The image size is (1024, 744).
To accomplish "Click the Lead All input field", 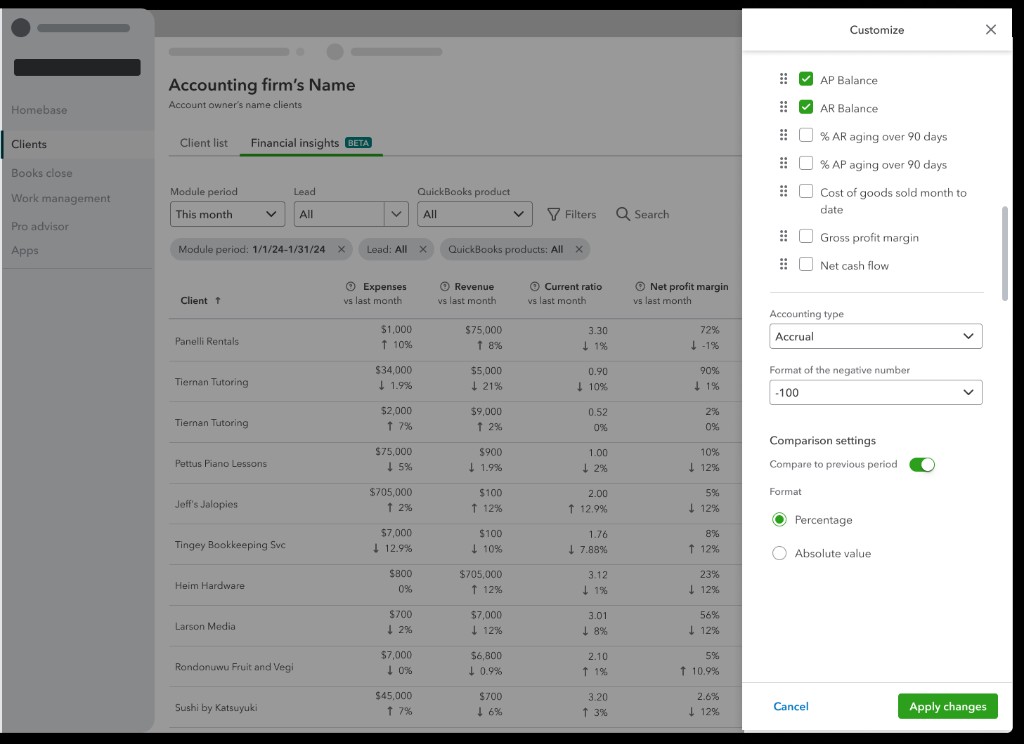I will 339,214.
